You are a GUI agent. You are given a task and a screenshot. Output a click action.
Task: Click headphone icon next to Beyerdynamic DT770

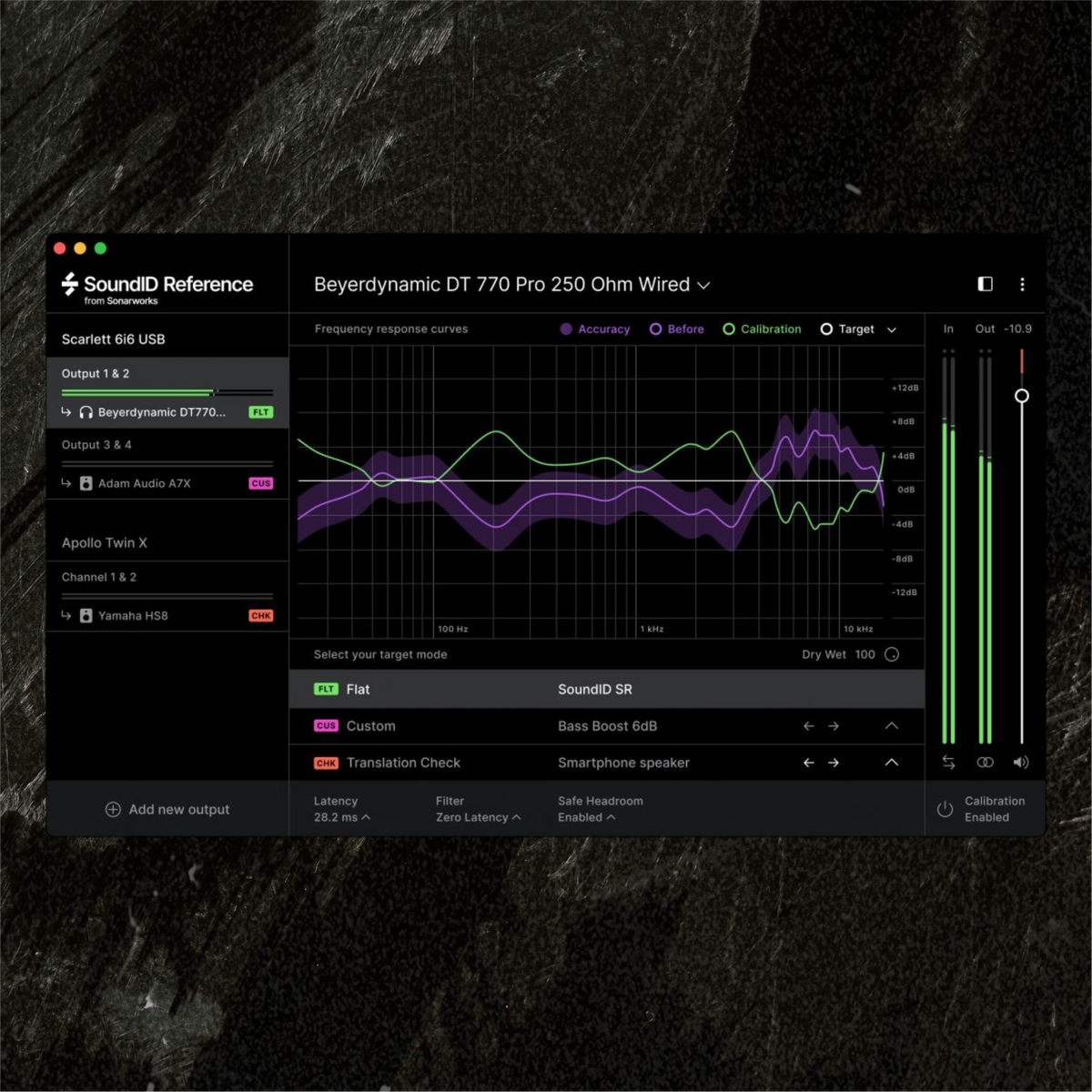86,412
